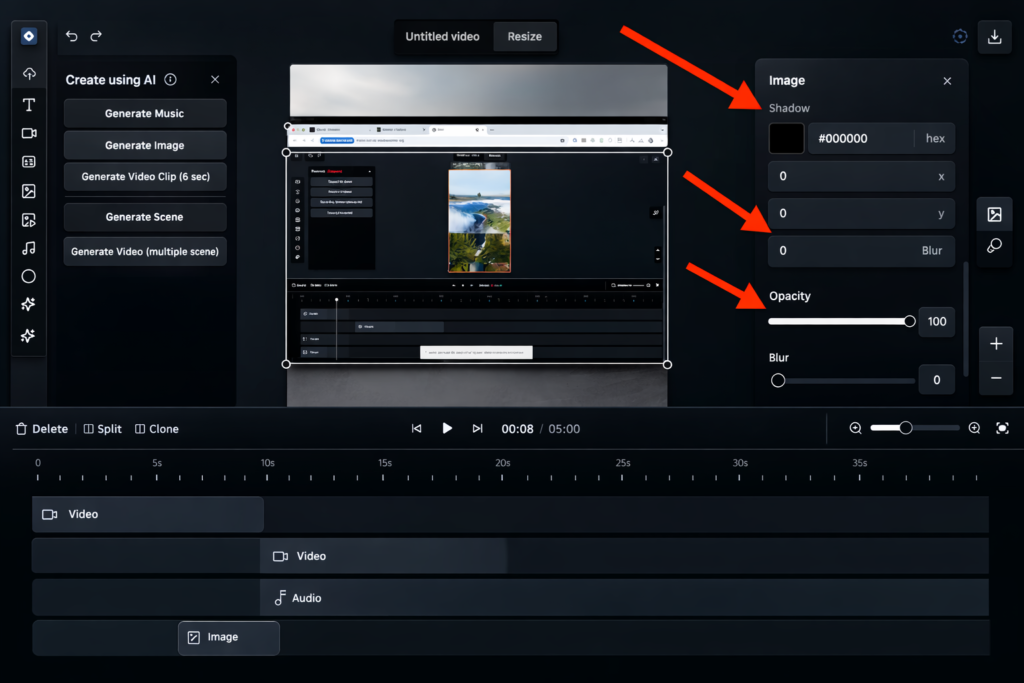1024x683 pixels.
Task: Click the undo arrow icon
Action: tap(72, 36)
